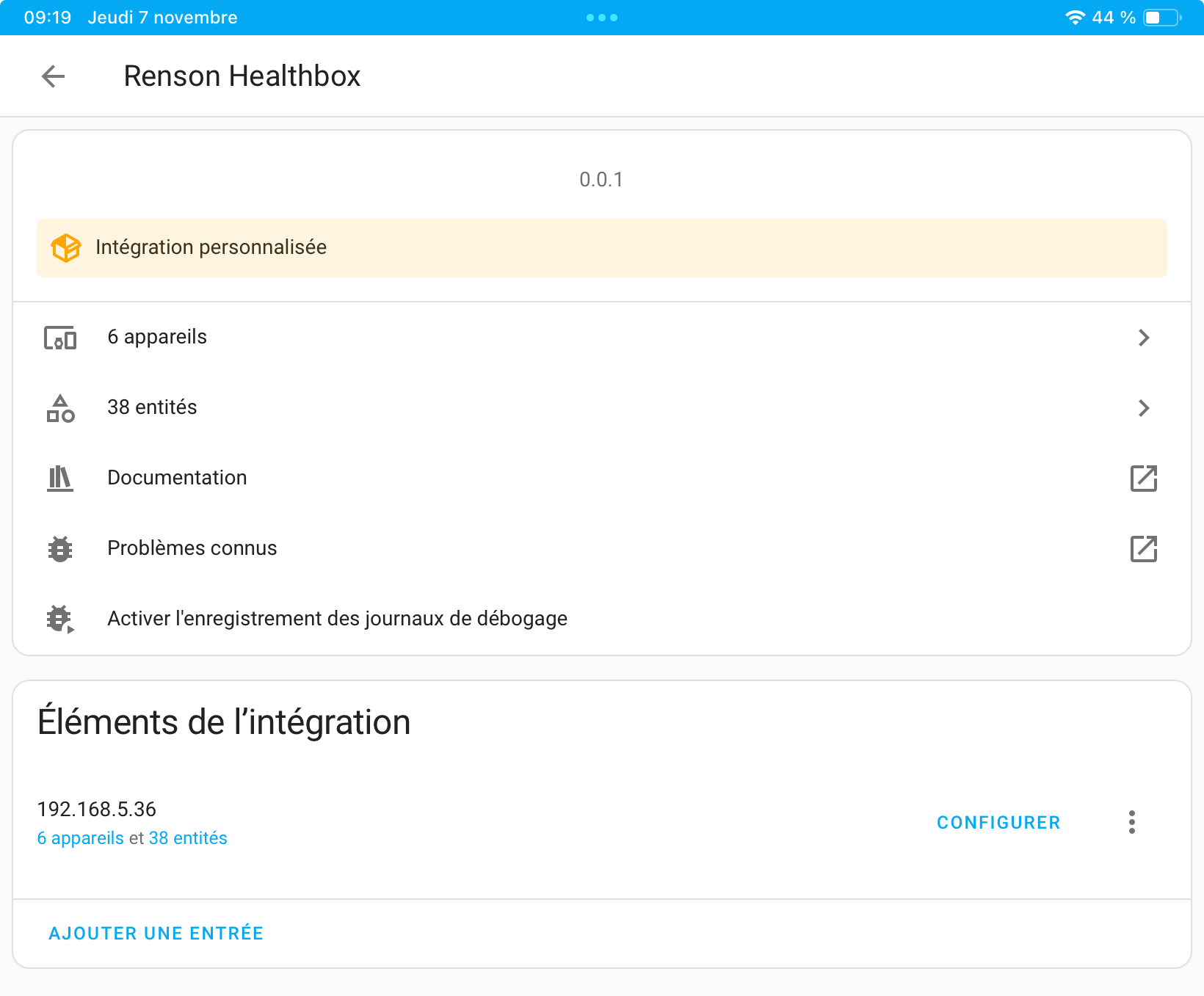Activer l'enregistrement des journaux de débogage
1204x996 pixels.
coord(602,619)
